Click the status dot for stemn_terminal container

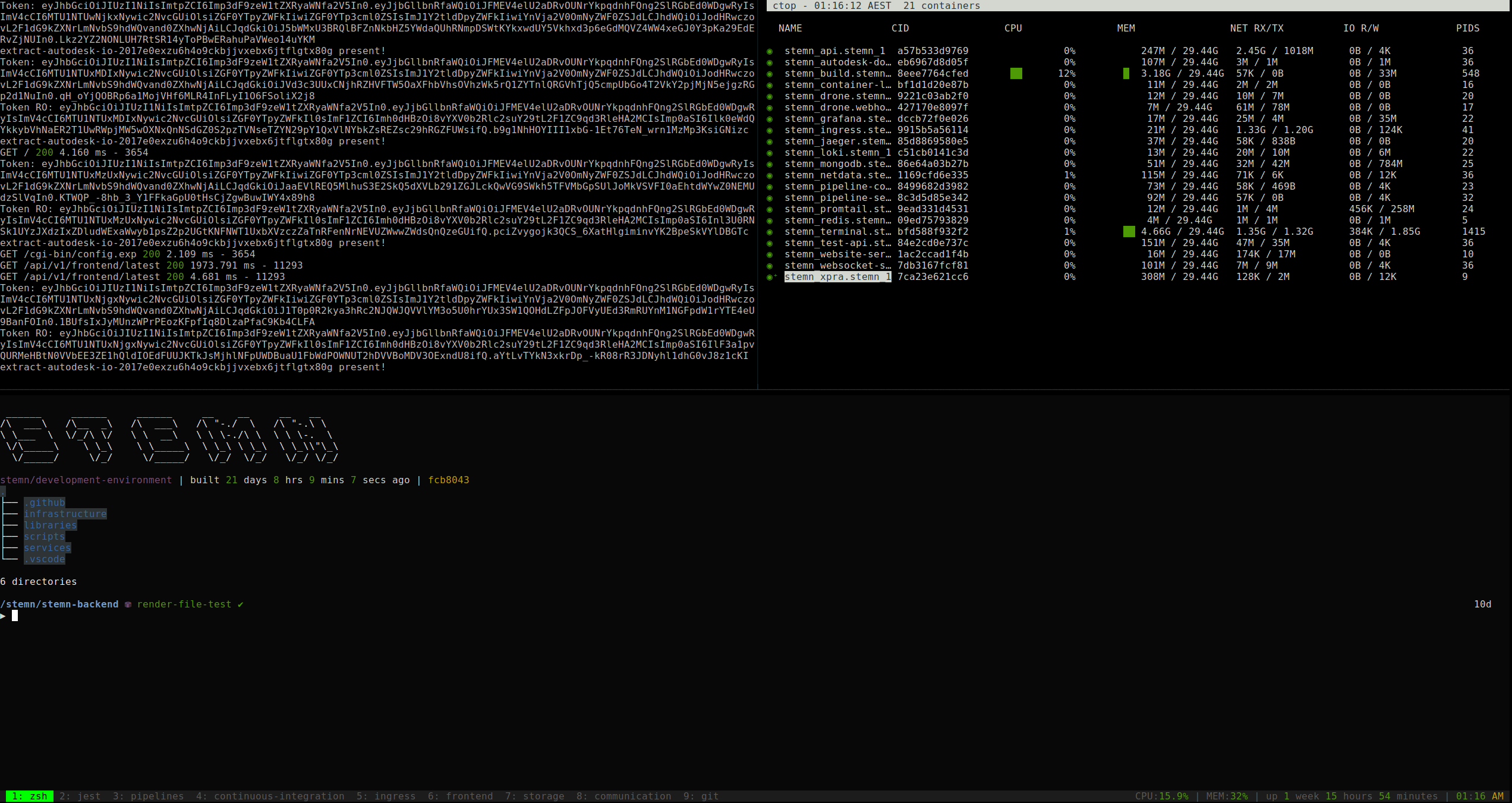770,232
